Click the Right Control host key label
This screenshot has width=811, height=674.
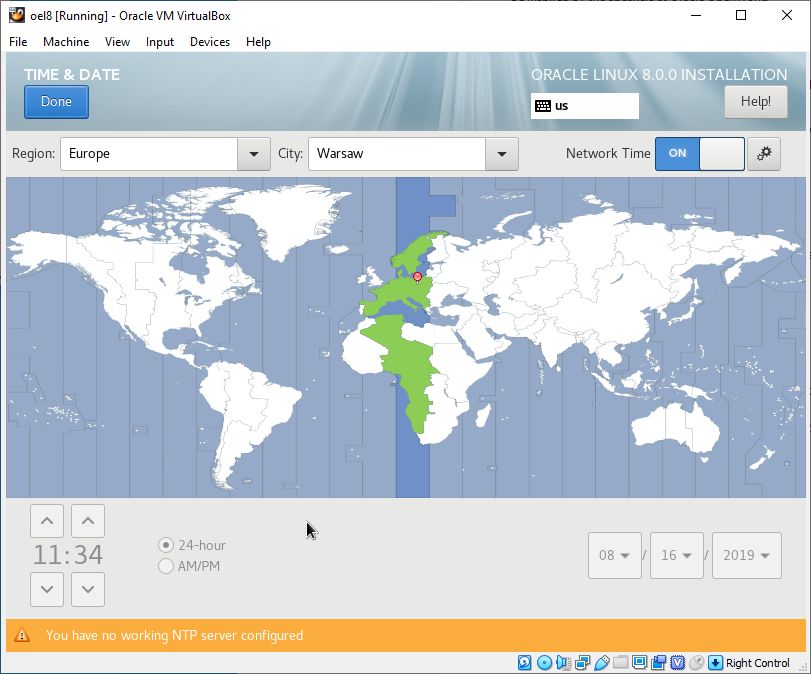click(x=757, y=663)
